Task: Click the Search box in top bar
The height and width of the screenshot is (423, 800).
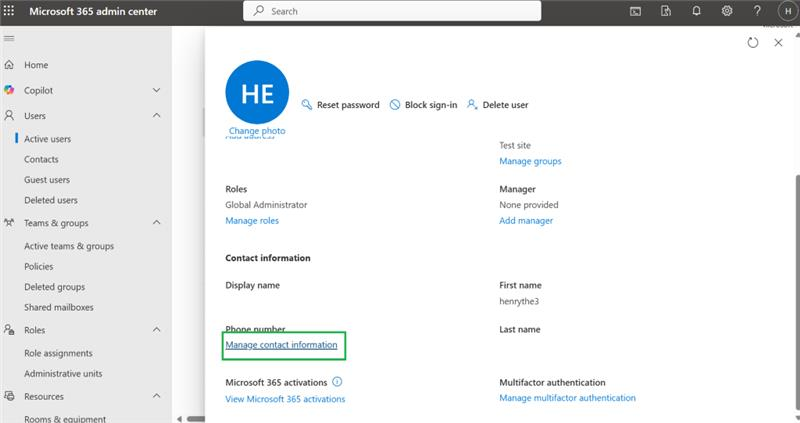Action: pyautogui.click(x=392, y=11)
